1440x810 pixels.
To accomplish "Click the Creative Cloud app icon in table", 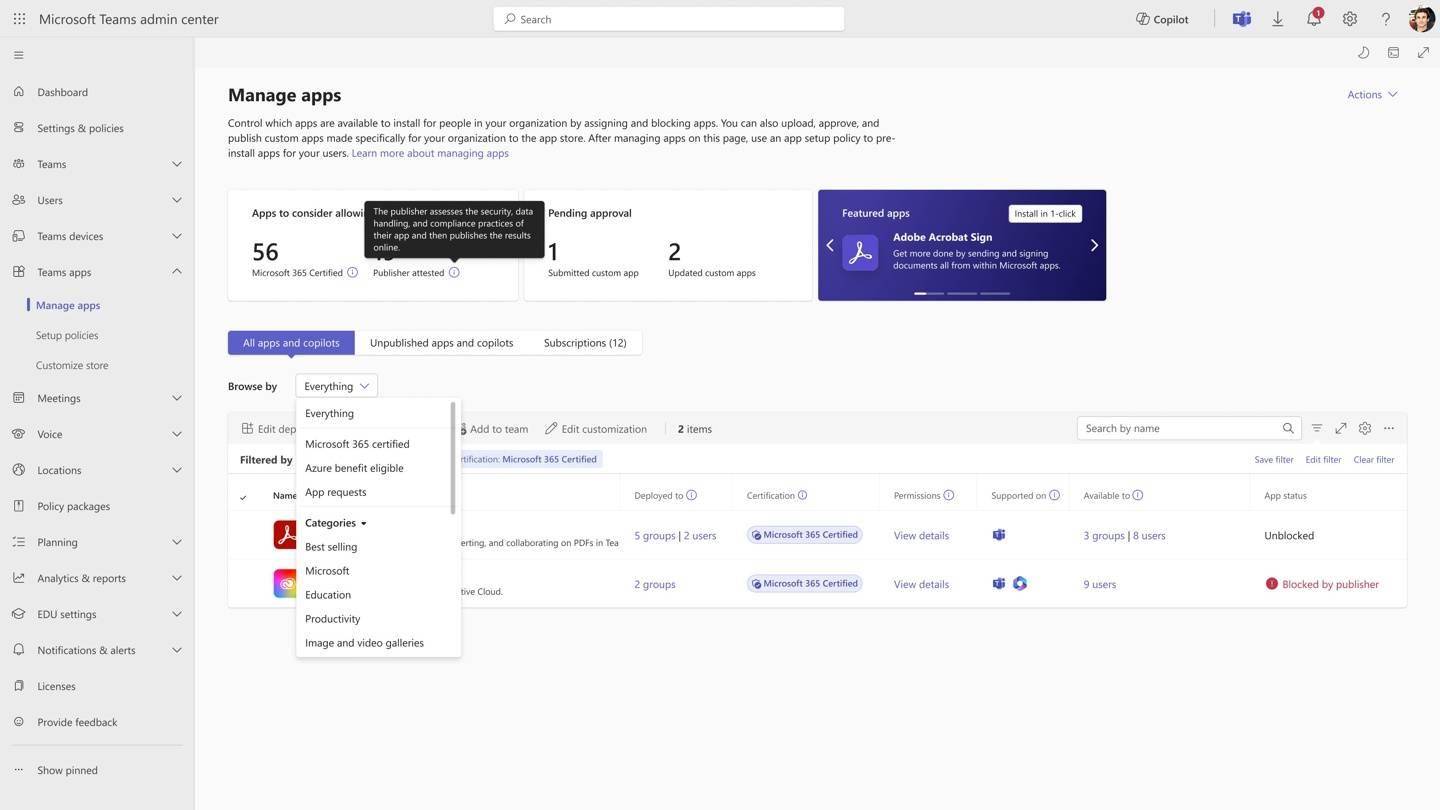I will point(285,583).
